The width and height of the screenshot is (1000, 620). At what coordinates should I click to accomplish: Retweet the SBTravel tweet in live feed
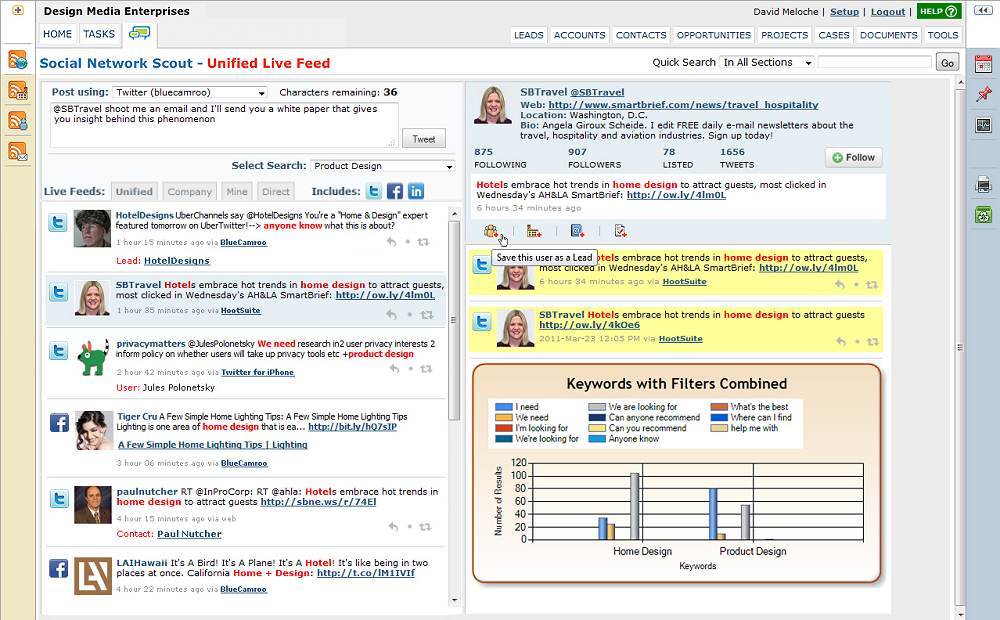[x=427, y=314]
